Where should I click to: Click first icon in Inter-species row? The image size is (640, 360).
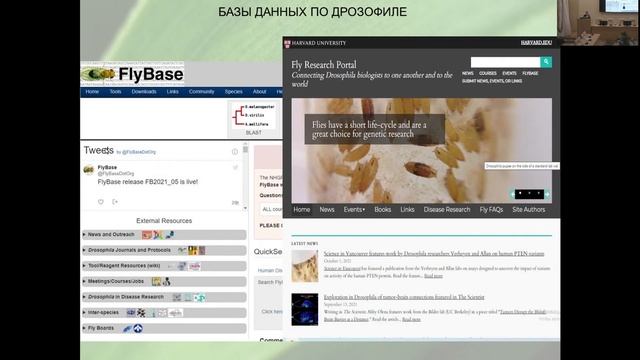[131, 313]
